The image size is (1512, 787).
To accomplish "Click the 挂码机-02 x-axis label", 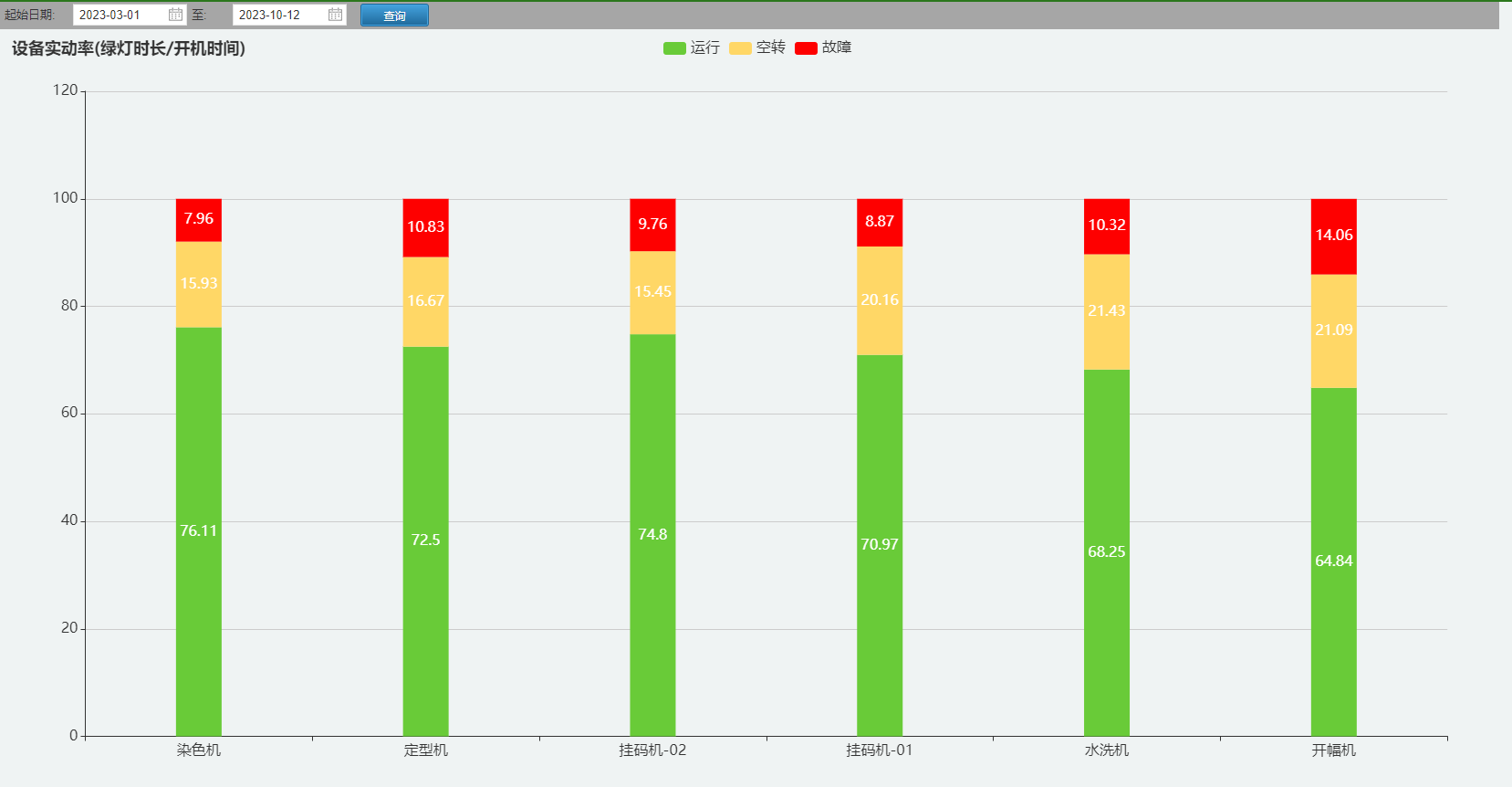I will coord(652,750).
